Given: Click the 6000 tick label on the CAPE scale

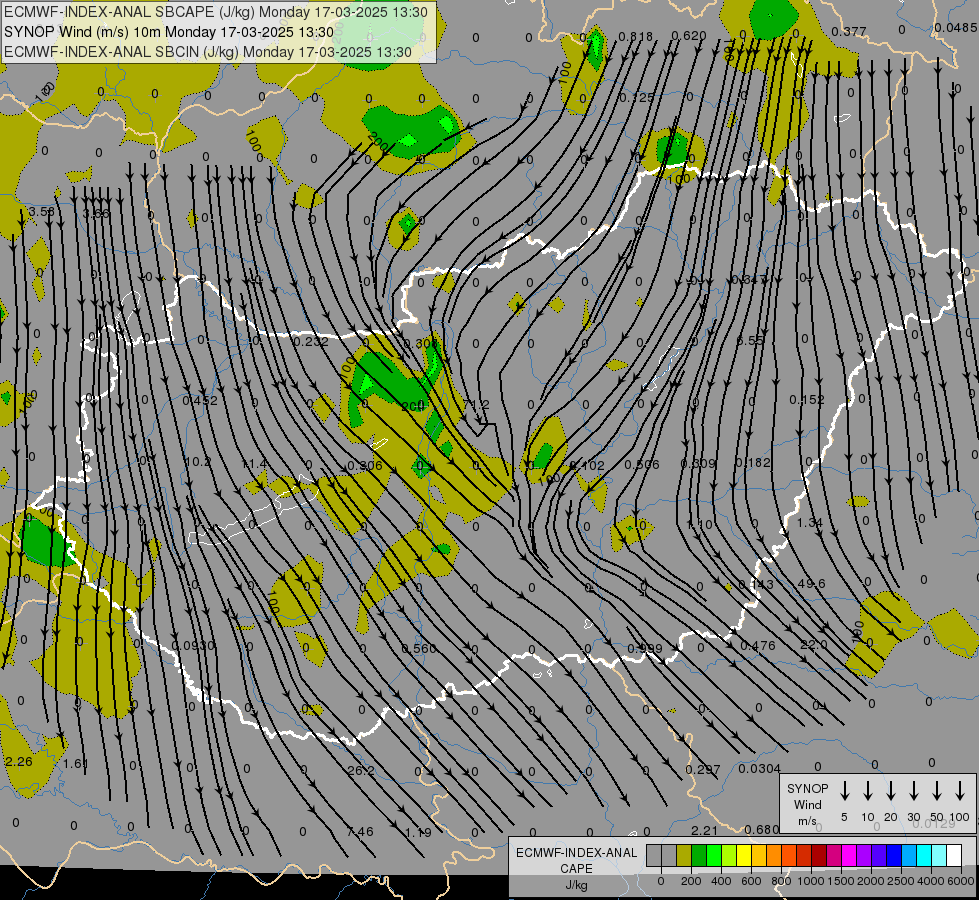Looking at the screenshot, I should 960,881.
